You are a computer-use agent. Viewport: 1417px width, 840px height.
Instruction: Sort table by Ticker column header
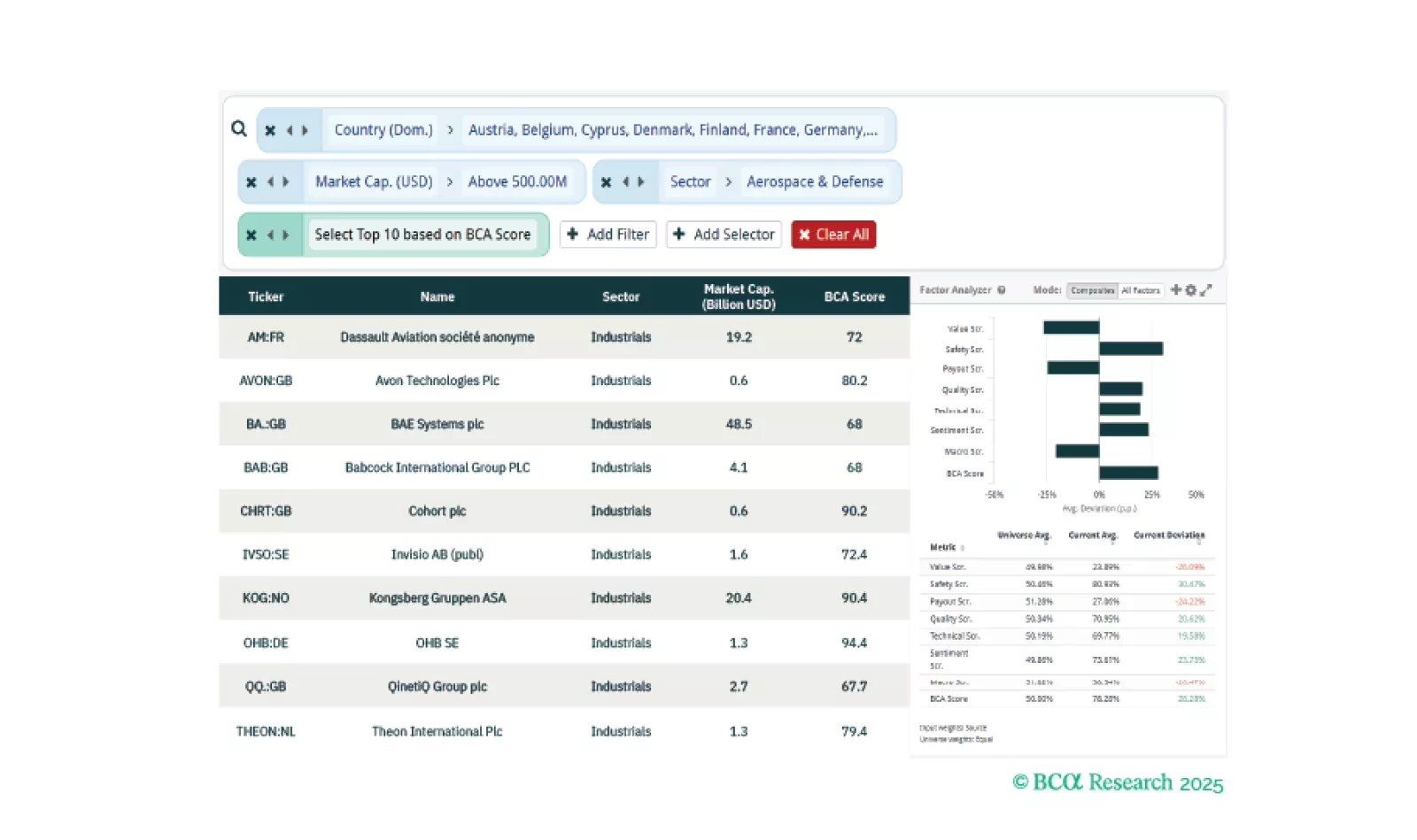(x=266, y=297)
